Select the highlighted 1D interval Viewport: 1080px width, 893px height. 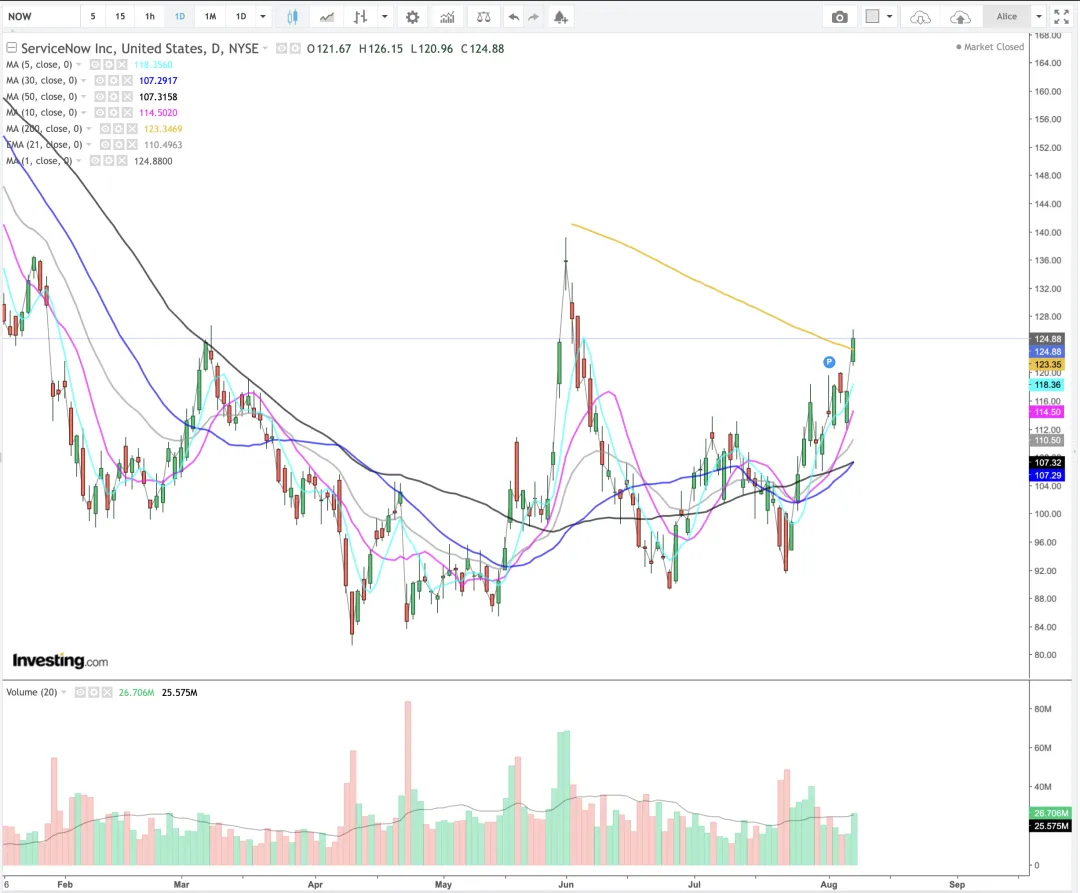pyautogui.click(x=180, y=17)
